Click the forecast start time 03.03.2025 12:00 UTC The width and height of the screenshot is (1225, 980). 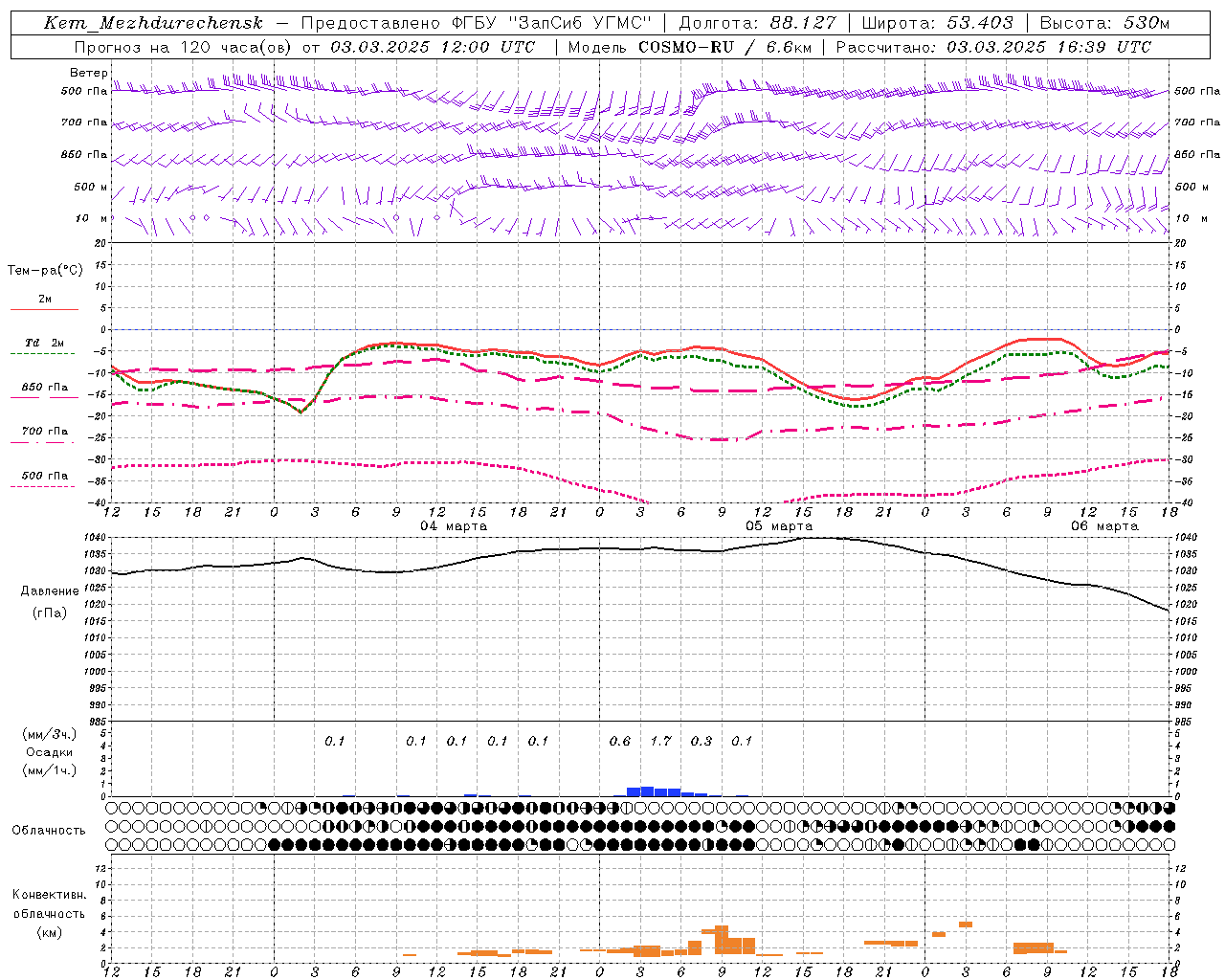point(434,47)
